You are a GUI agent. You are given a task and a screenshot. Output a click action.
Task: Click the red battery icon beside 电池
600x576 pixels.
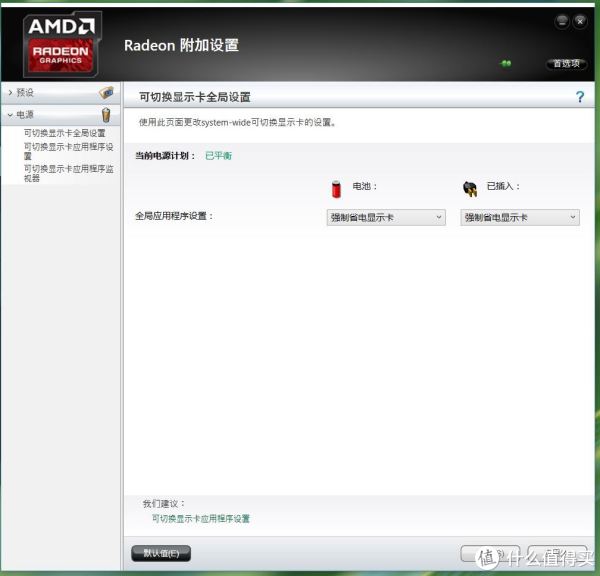(336, 189)
